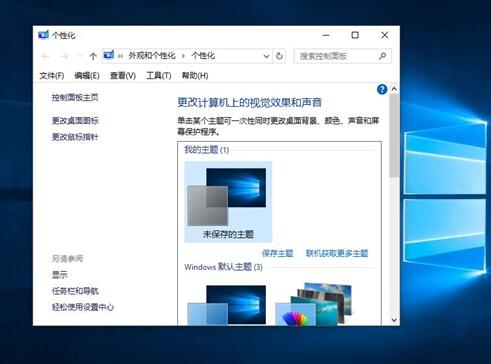Click the Windows 默认主题 (3) heading
This screenshot has height=364, width=491.
tap(223, 267)
